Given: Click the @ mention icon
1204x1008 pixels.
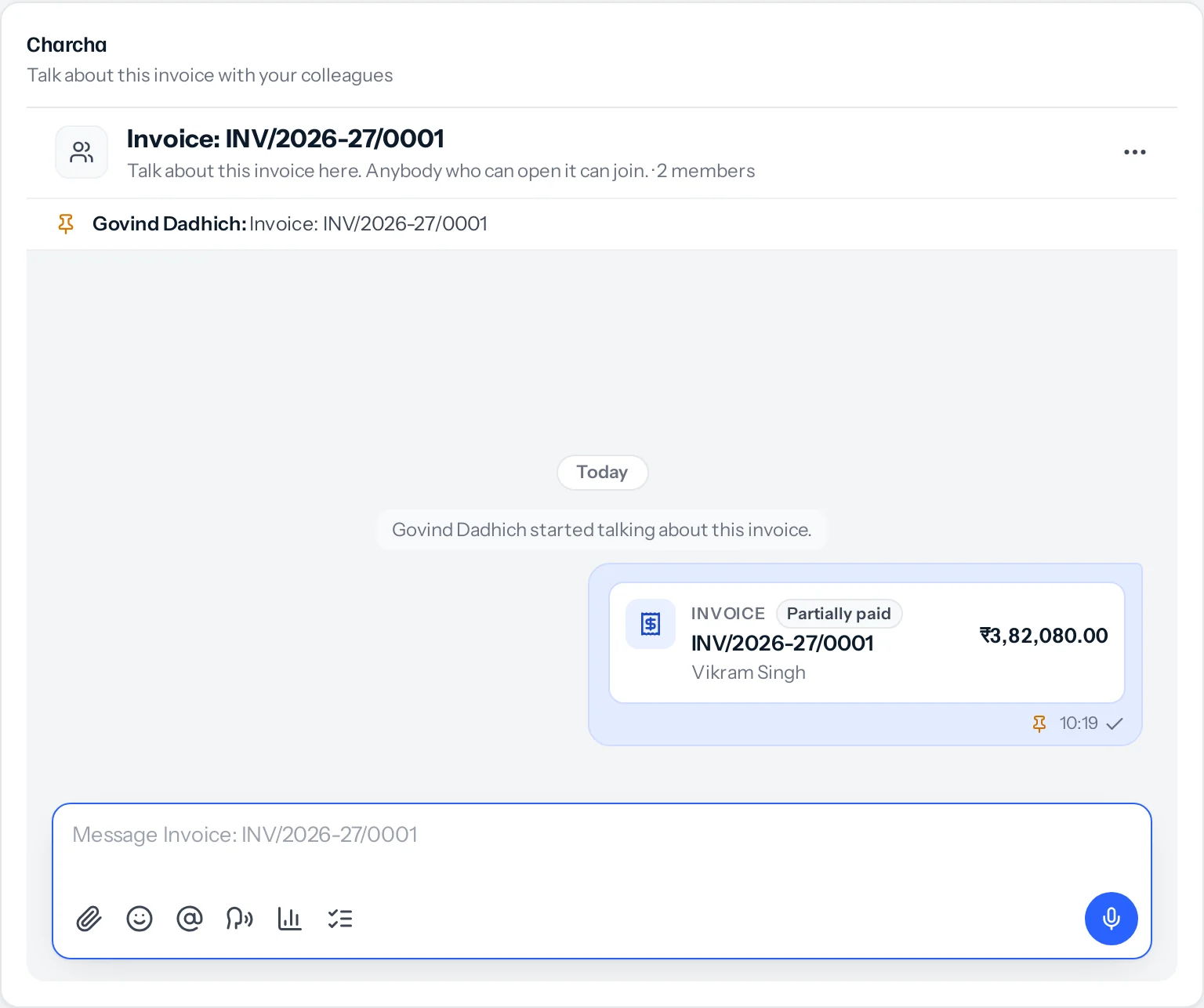Looking at the screenshot, I should tap(190, 919).
